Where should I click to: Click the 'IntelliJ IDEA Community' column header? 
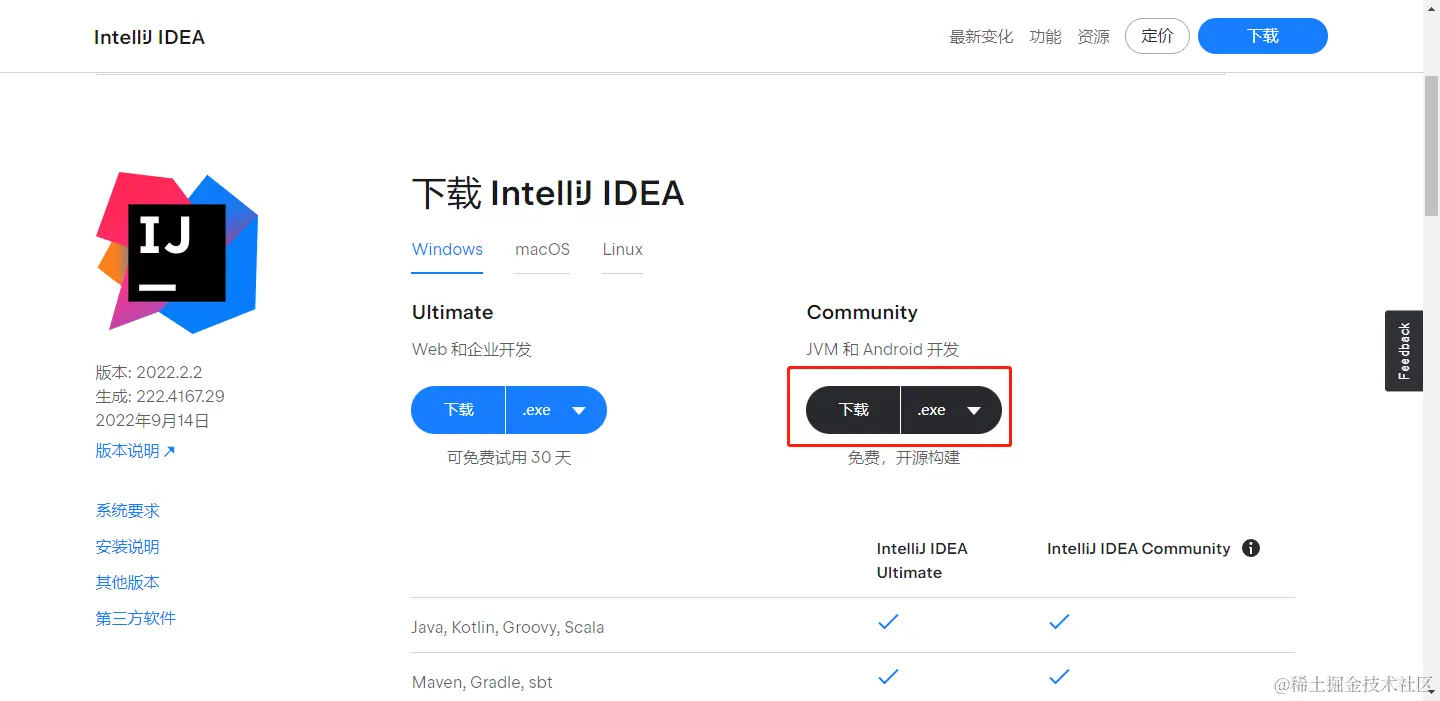pyautogui.click(x=1138, y=548)
